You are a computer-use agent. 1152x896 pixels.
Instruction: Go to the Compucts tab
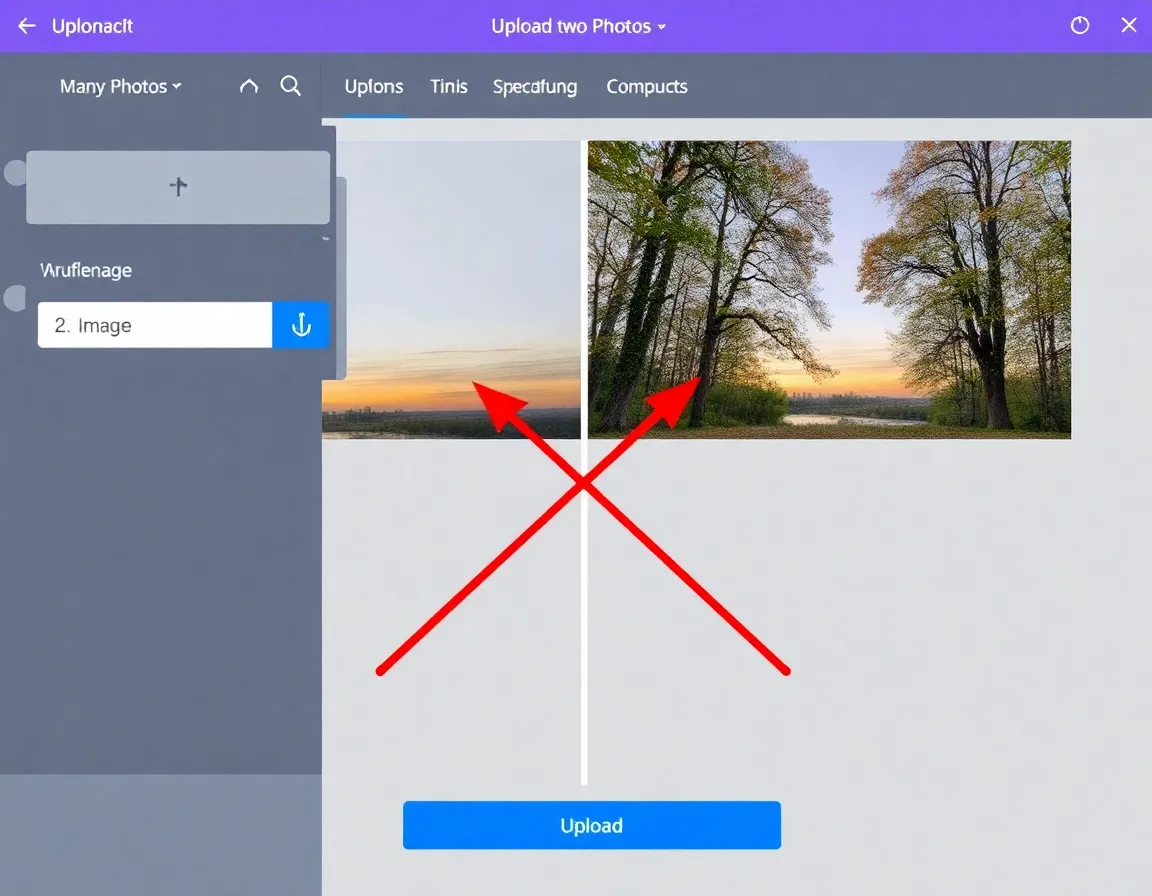[x=647, y=87]
